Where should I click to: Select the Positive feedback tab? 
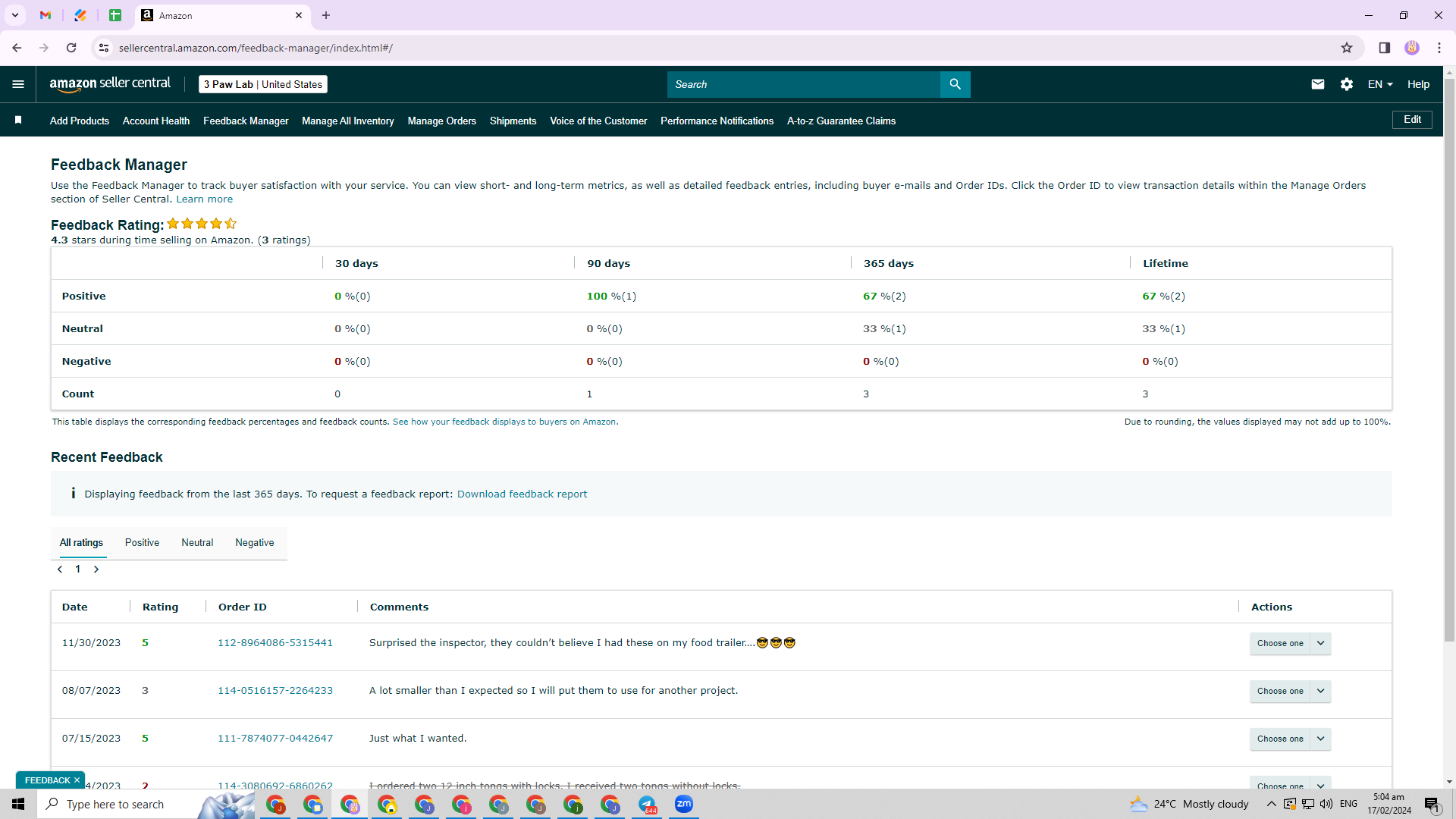tap(142, 543)
